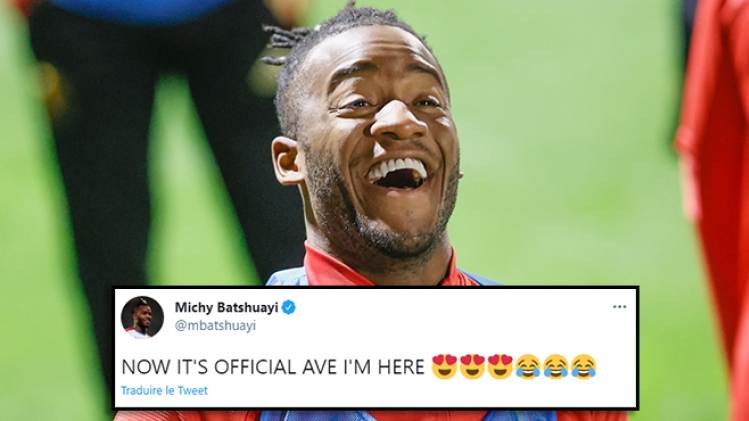Click the third heart-eyes emoji
749x421 pixels.
(500, 367)
